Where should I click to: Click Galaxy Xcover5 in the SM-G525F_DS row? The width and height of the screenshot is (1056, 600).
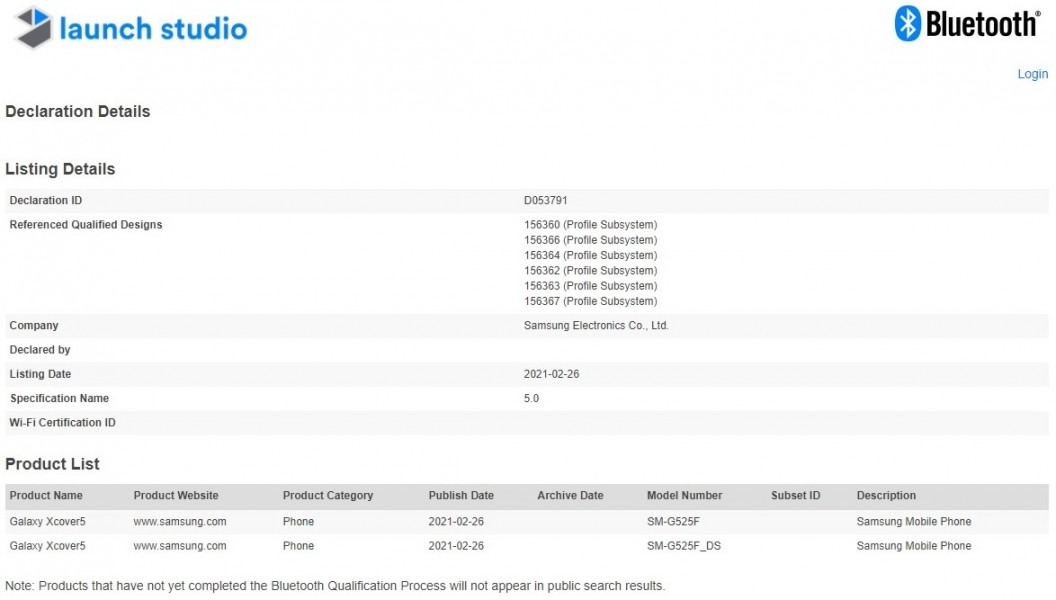point(47,546)
